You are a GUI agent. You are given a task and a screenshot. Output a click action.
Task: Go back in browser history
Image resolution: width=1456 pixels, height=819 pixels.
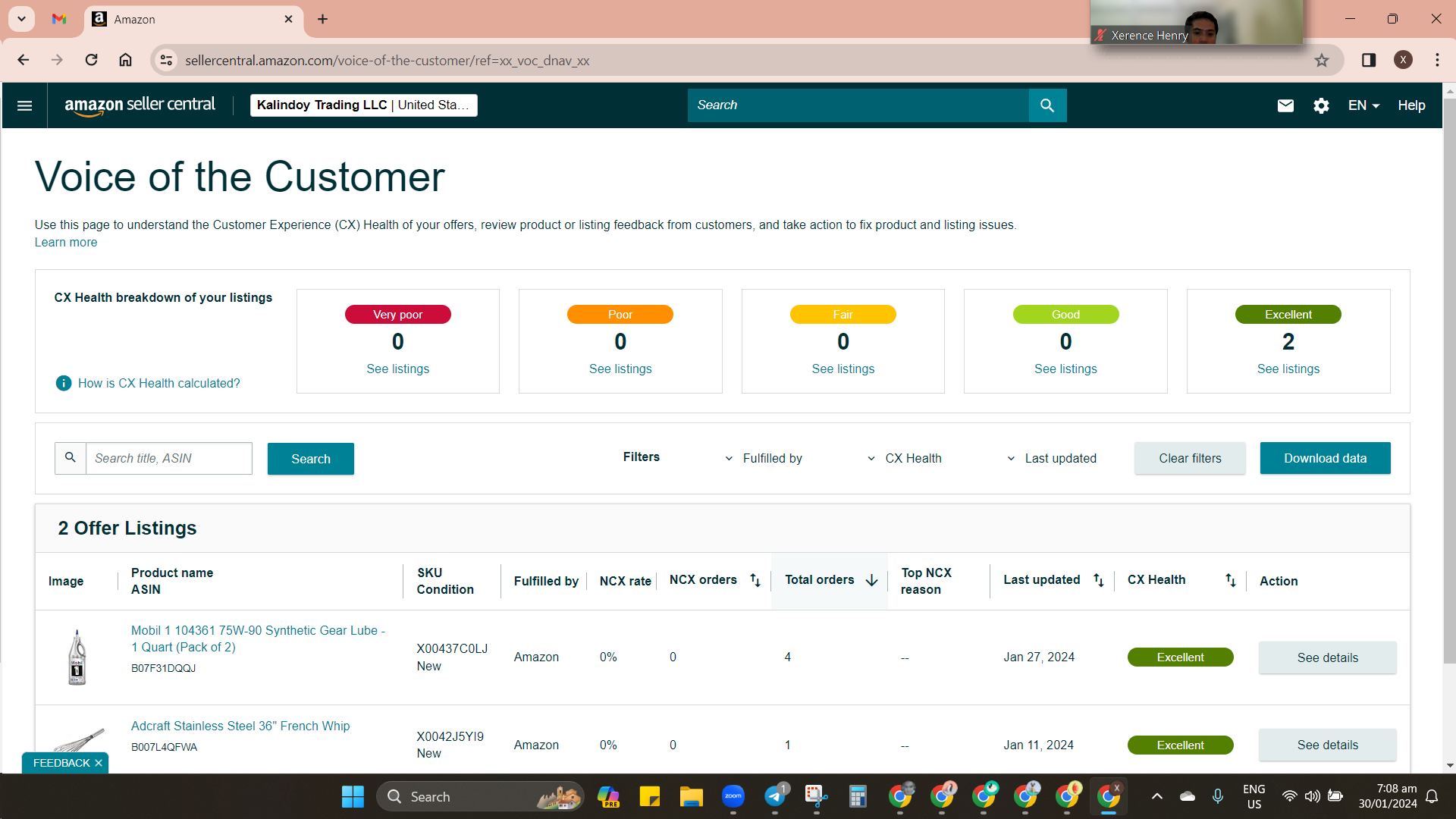tap(24, 60)
